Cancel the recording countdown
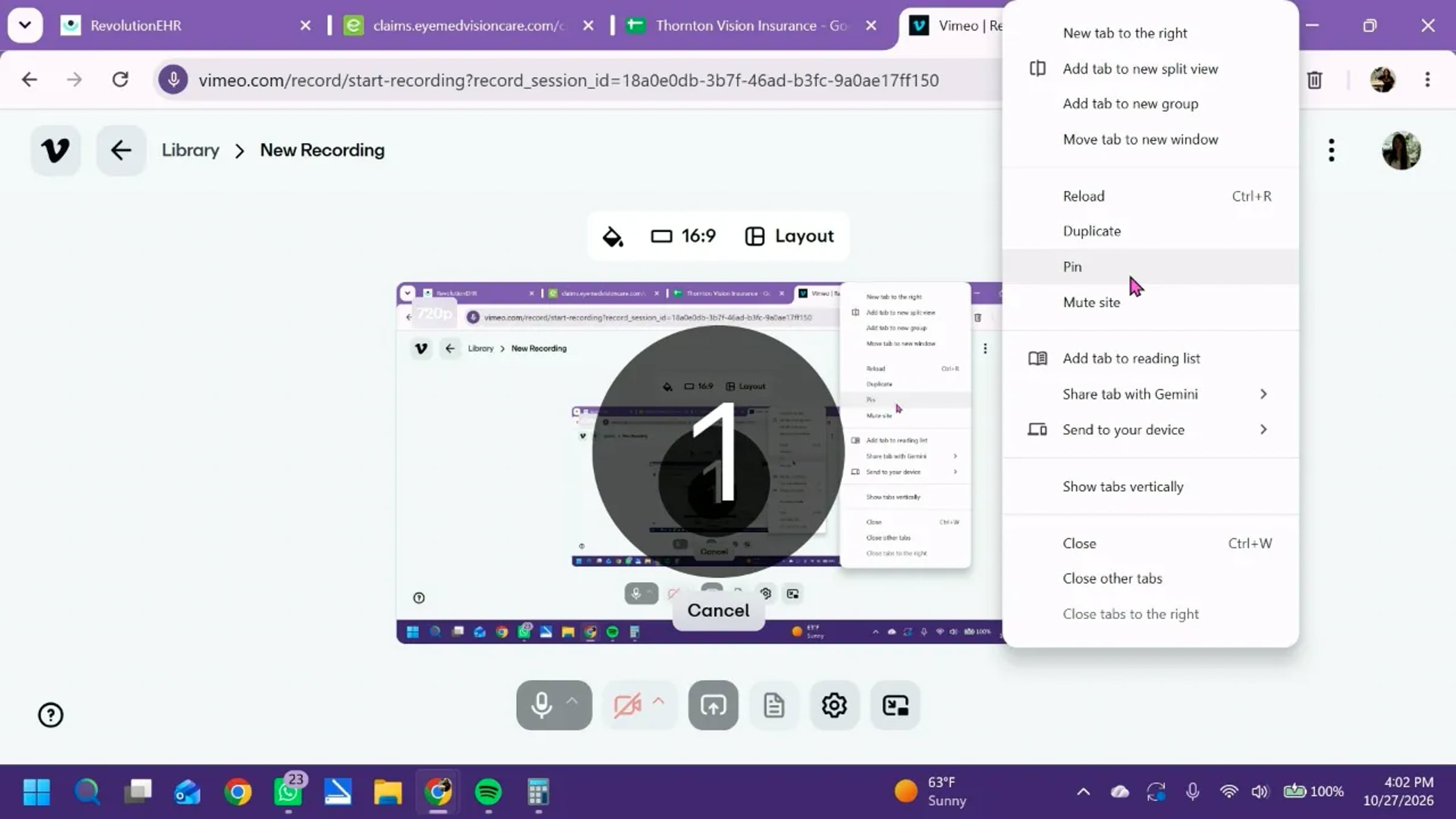Image resolution: width=1456 pixels, height=819 pixels. pyautogui.click(x=718, y=610)
